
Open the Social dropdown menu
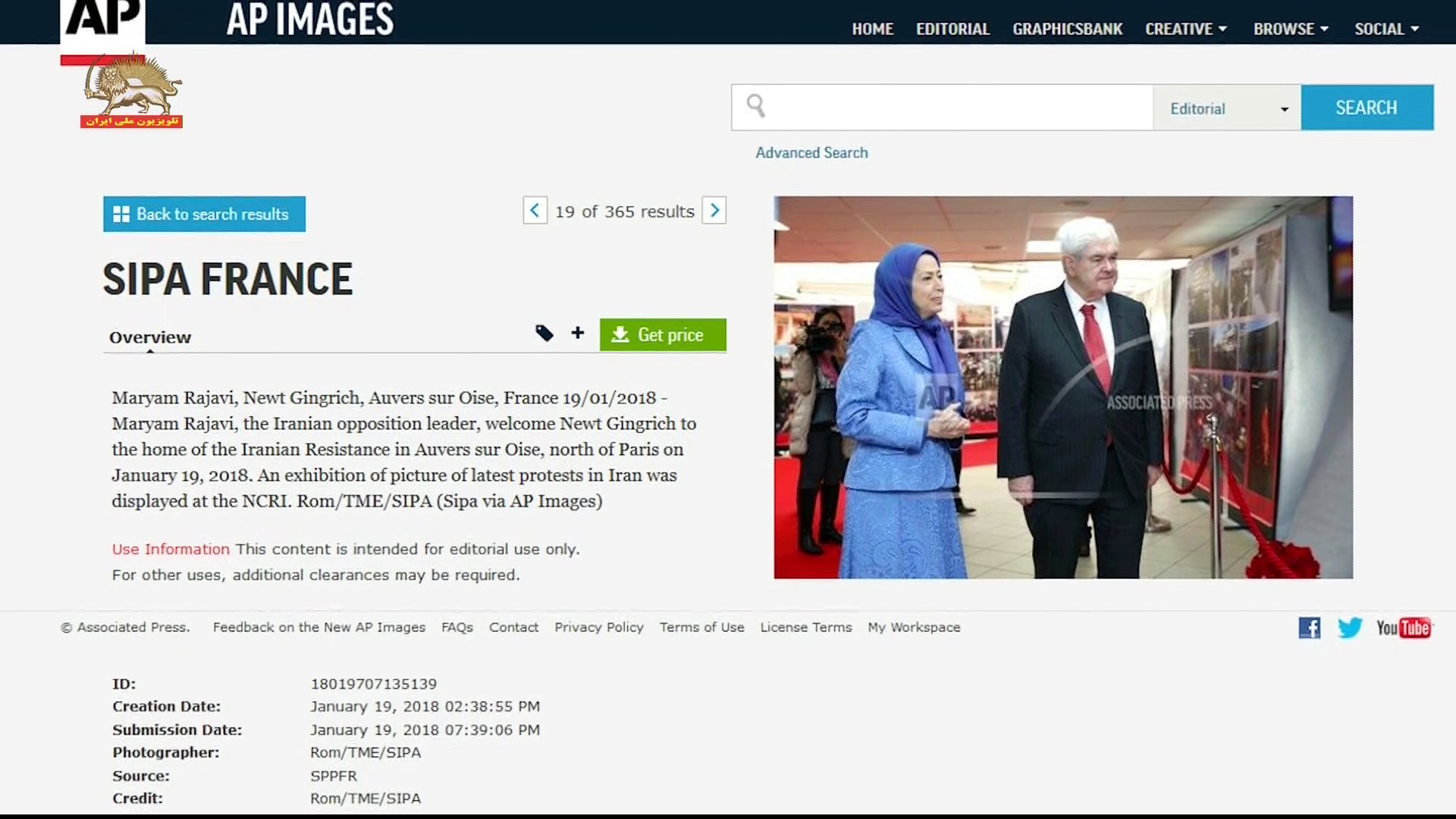1387,29
